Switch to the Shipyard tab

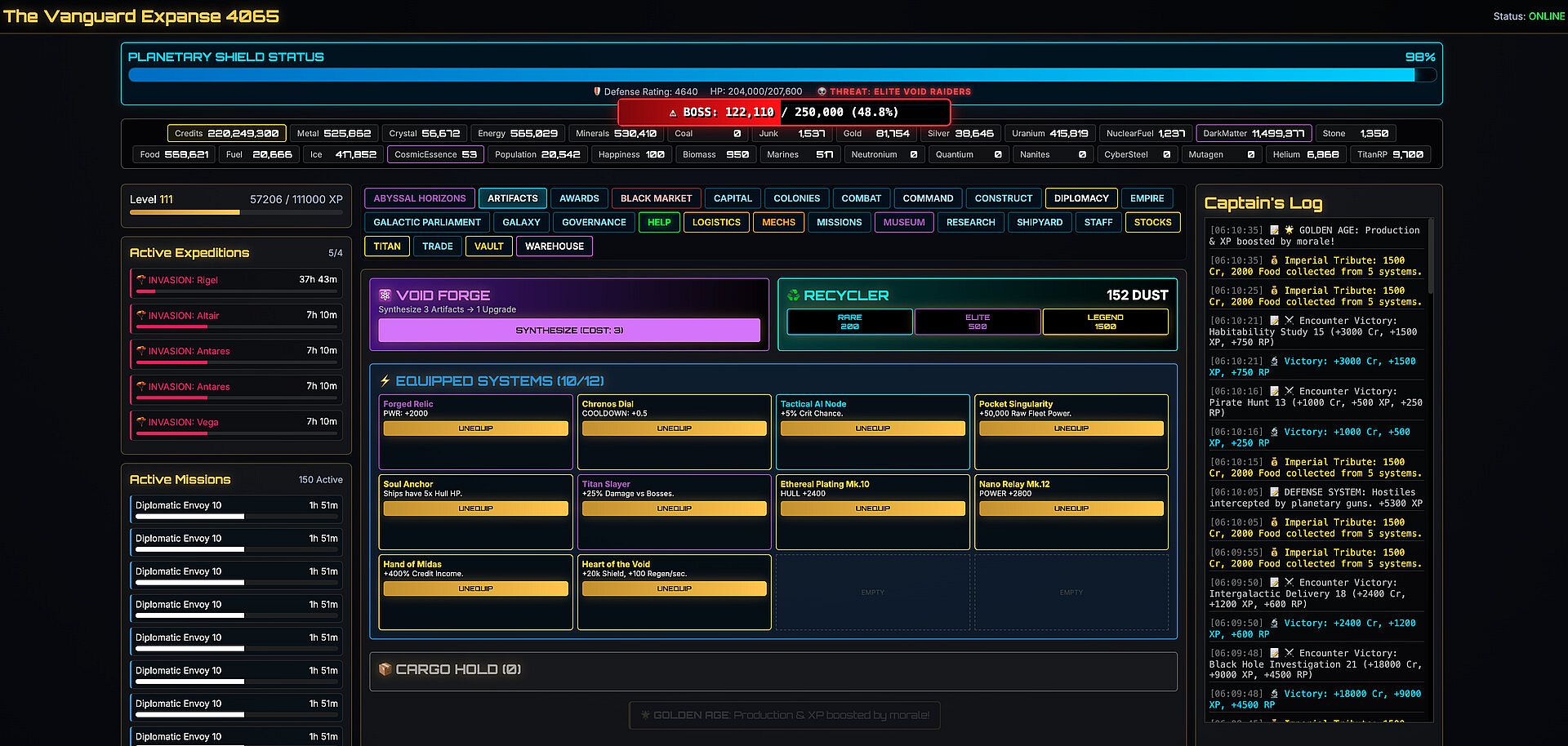click(1039, 222)
